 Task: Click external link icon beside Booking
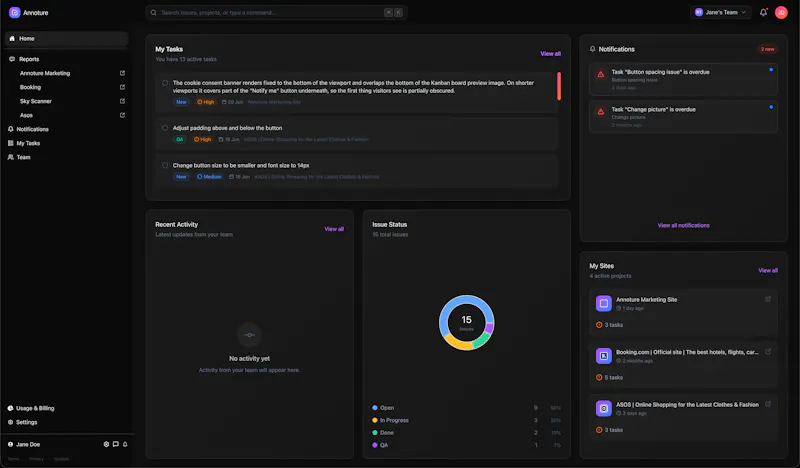click(x=122, y=87)
